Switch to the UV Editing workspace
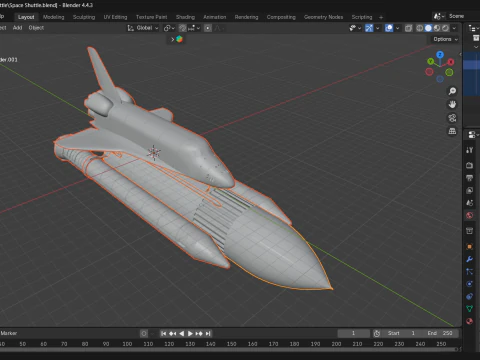The height and width of the screenshot is (360, 480). 115,17
